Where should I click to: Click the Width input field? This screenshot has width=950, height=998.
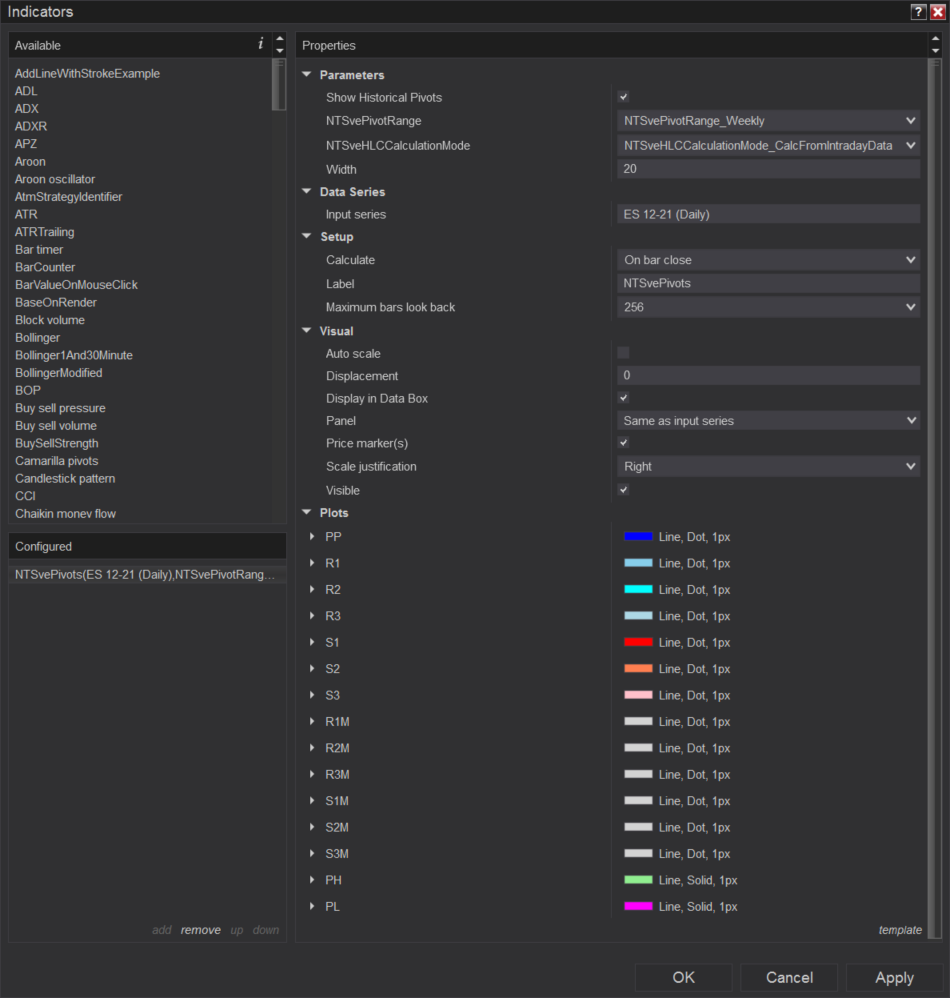click(768, 169)
